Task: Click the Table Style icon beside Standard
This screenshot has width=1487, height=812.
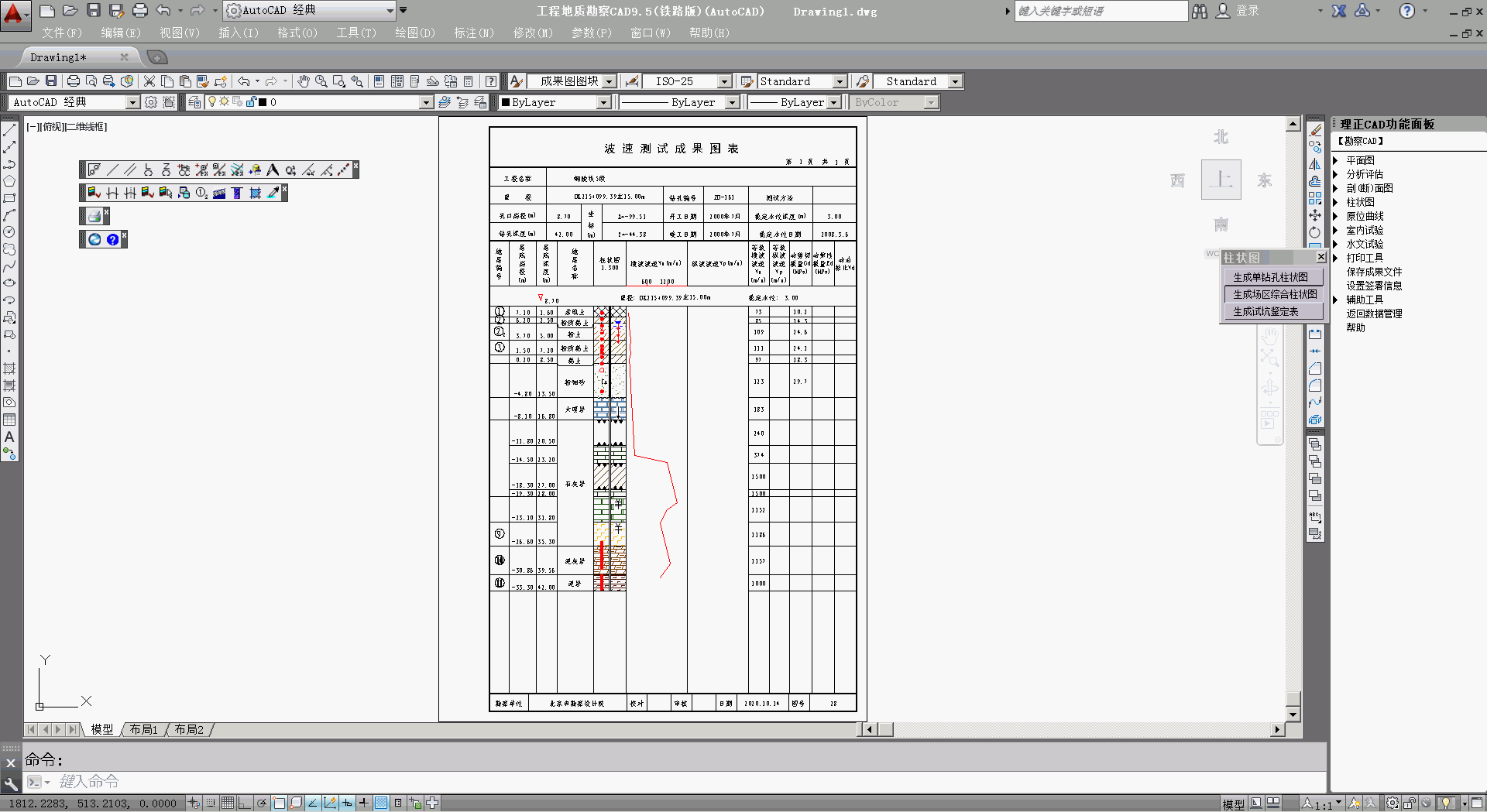Action: coord(747,81)
